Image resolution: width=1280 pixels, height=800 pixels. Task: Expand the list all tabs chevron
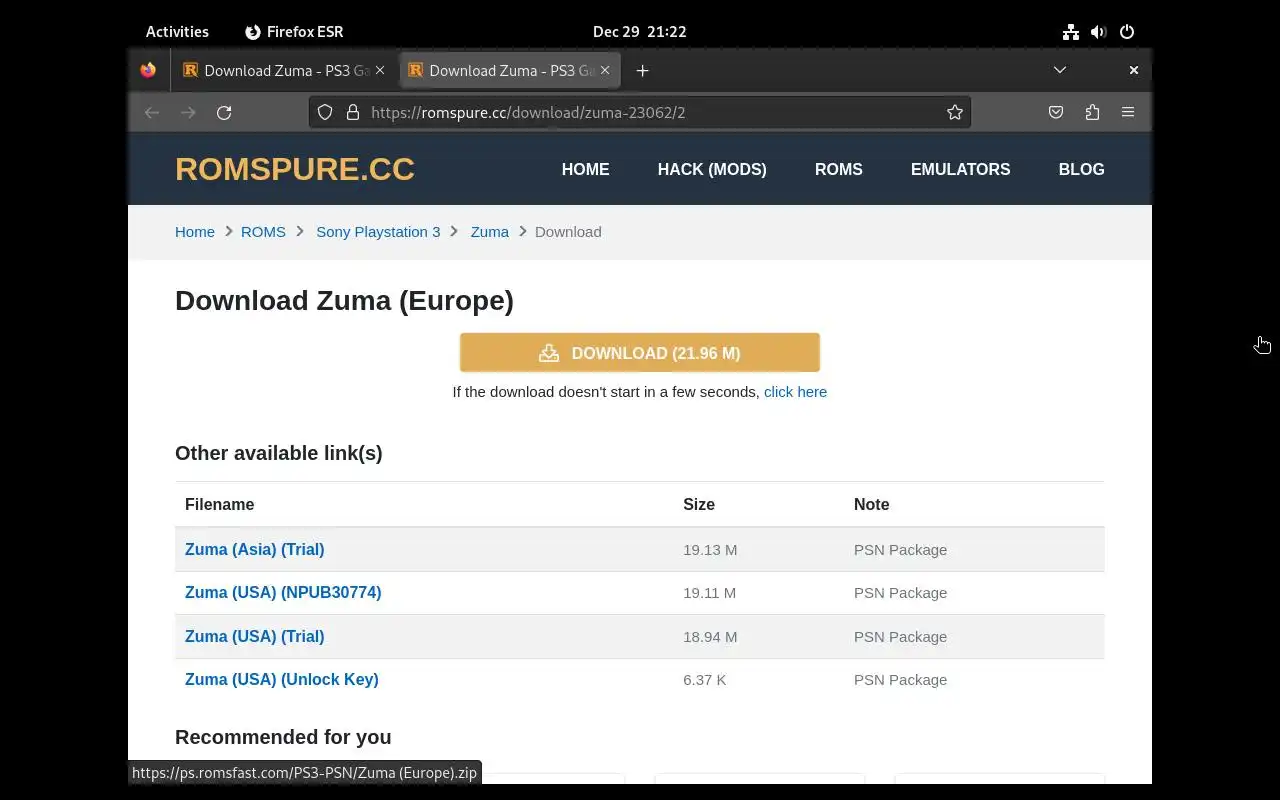click(1060, 70)
